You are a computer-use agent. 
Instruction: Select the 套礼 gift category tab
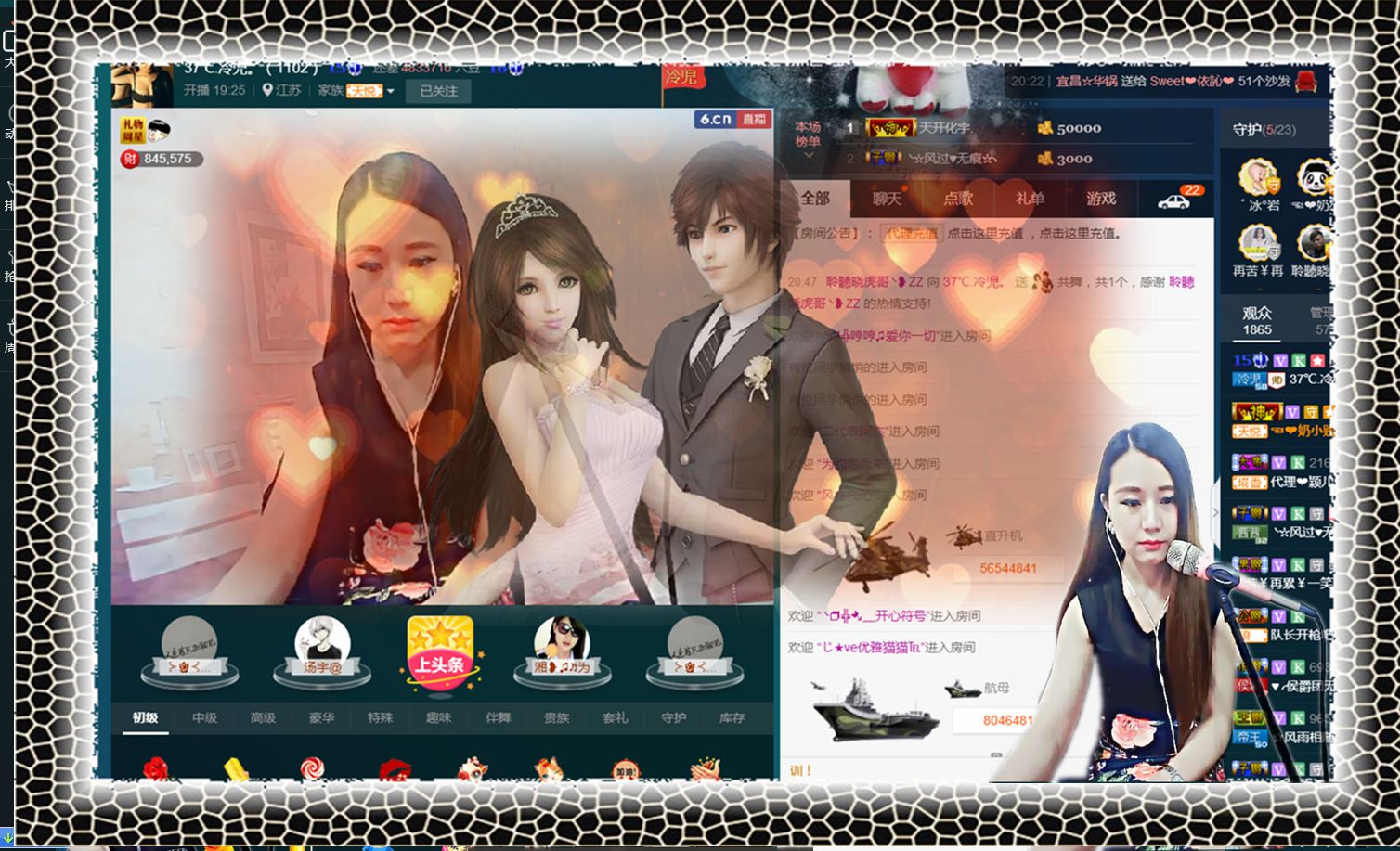pos(615,717)
